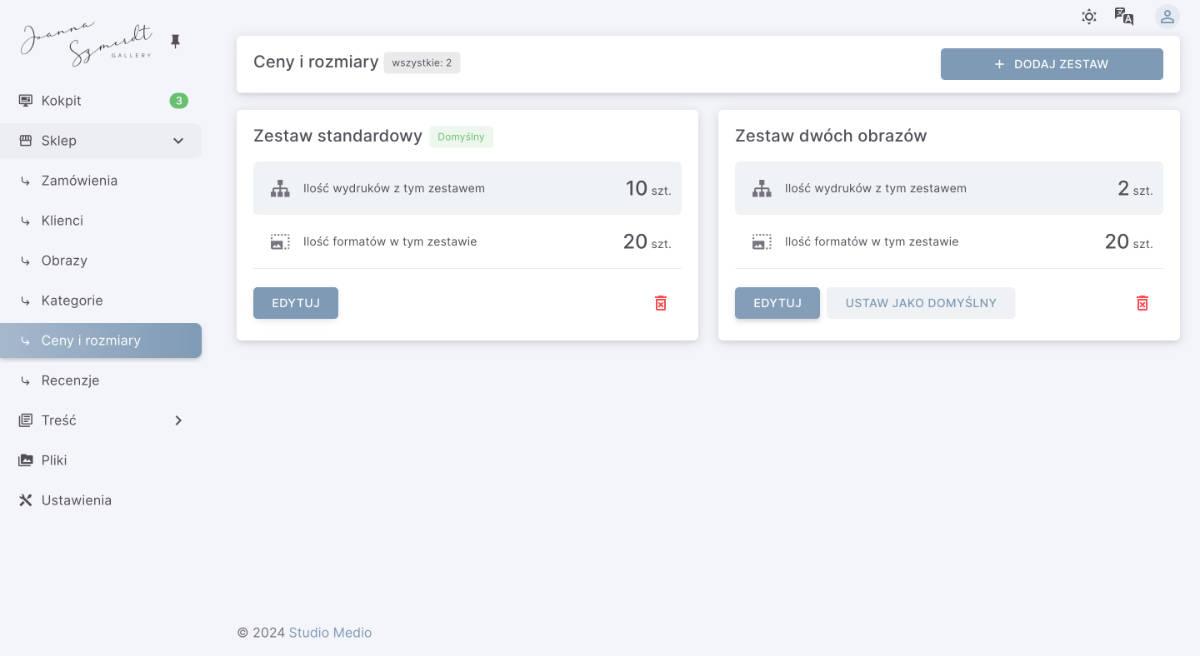The height and width of the screenshot is (656, 1200).
Task: Click the Joanna Szmerdt Gallery logo
Action: 88,45
